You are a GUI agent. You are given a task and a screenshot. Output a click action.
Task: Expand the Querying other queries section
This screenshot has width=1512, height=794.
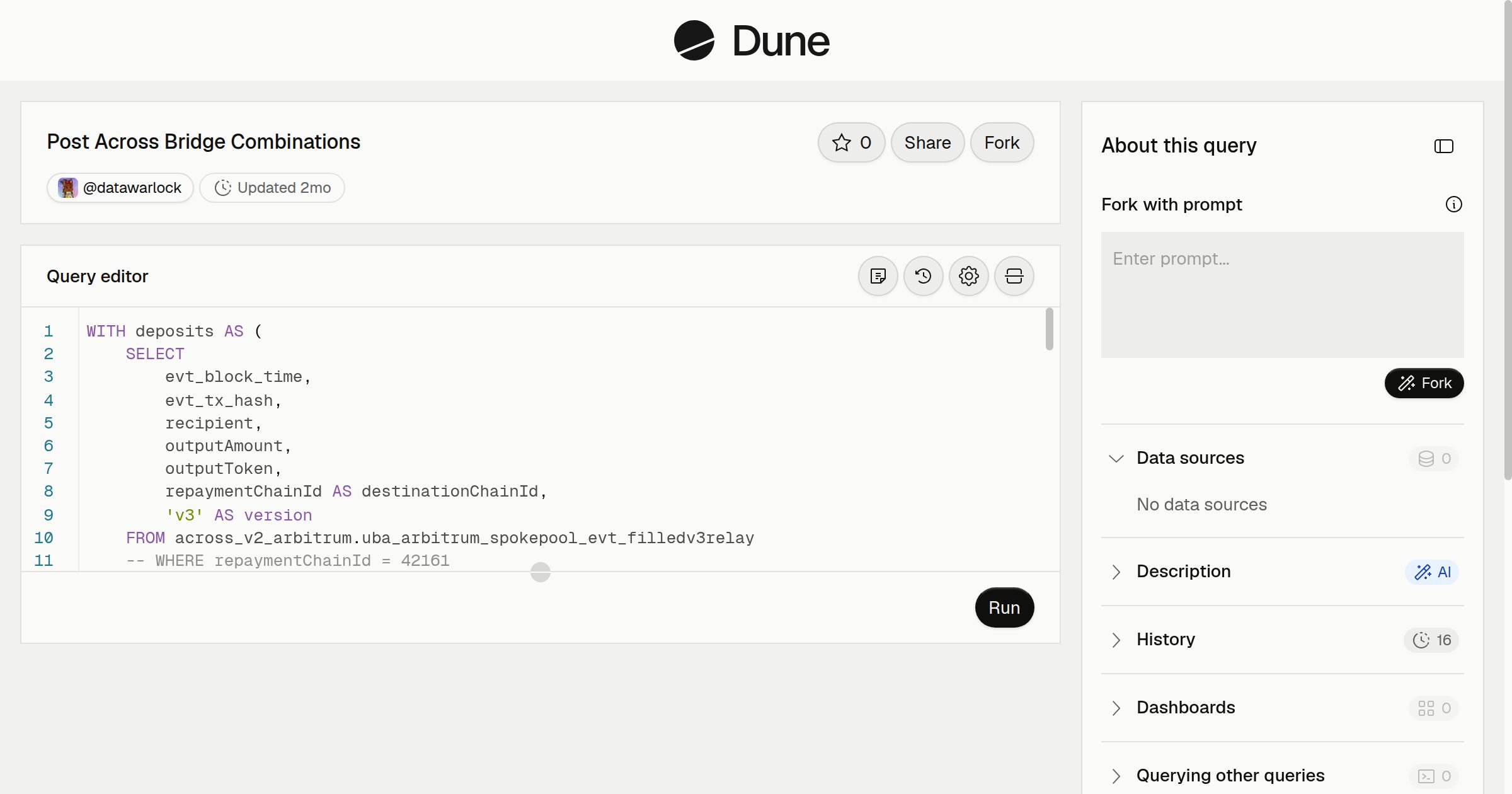tap(1116, 776)
